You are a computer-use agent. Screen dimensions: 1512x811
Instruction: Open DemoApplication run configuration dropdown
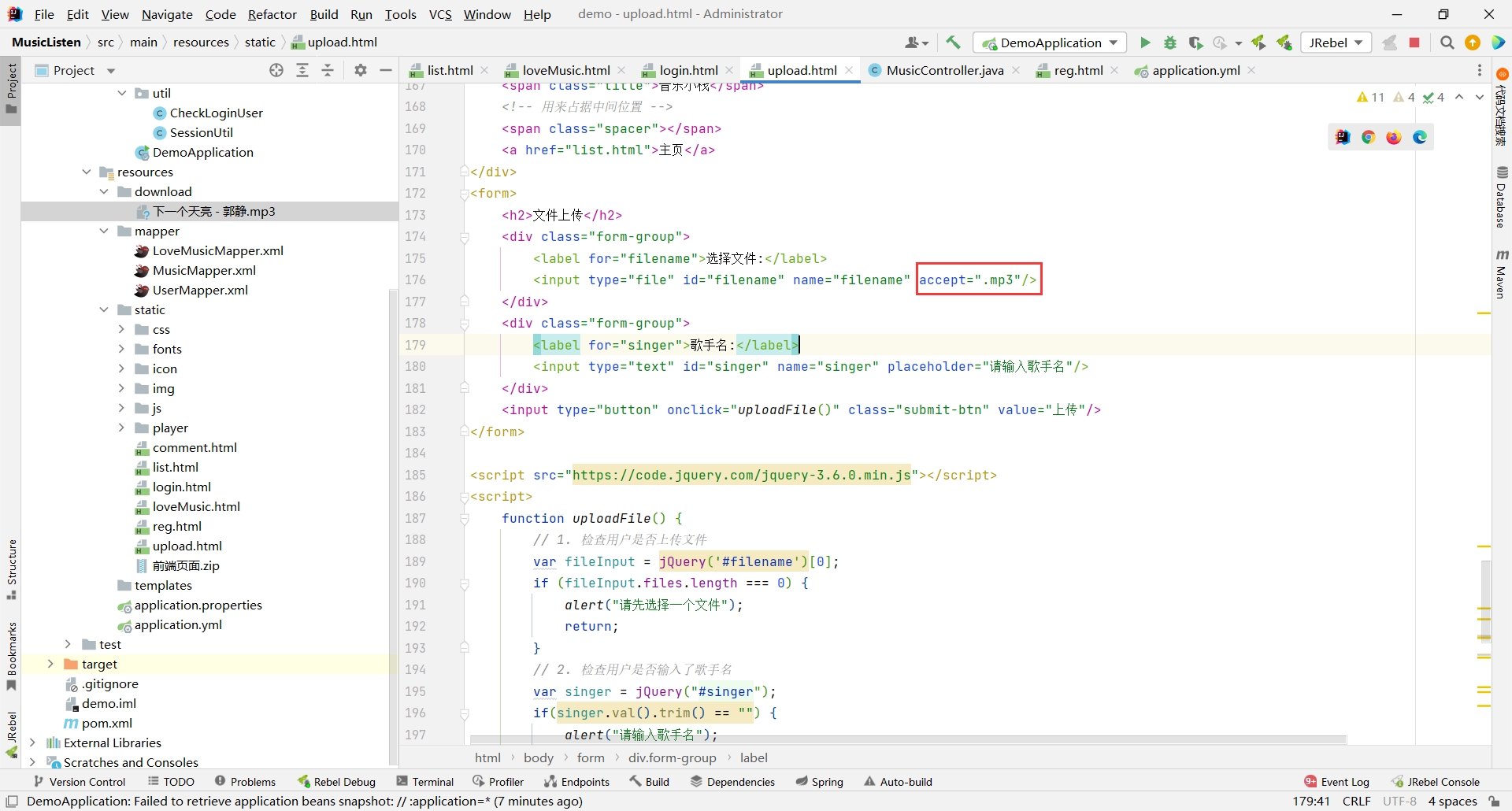tap(1050, 43)
